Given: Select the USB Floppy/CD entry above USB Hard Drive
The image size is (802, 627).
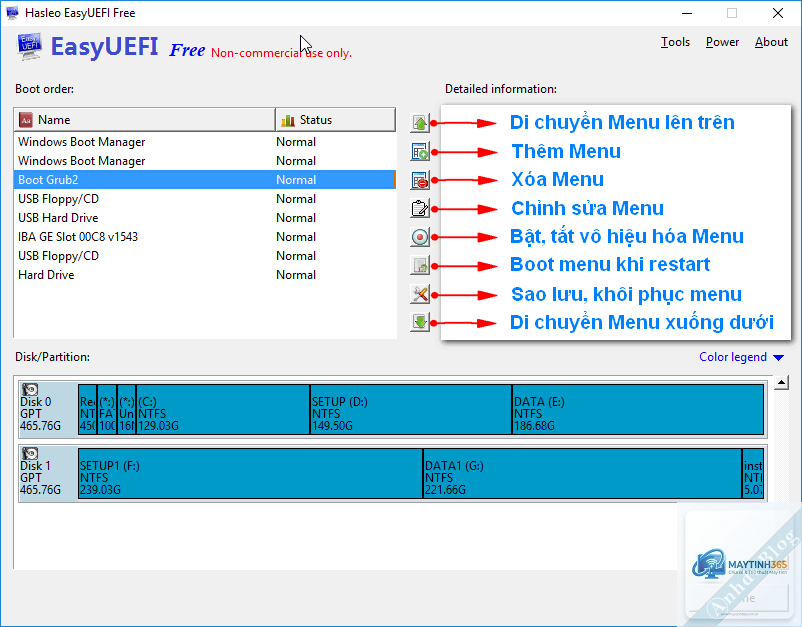Looking at the screenshot, I should pyautogui.click(x=205, y=198).
